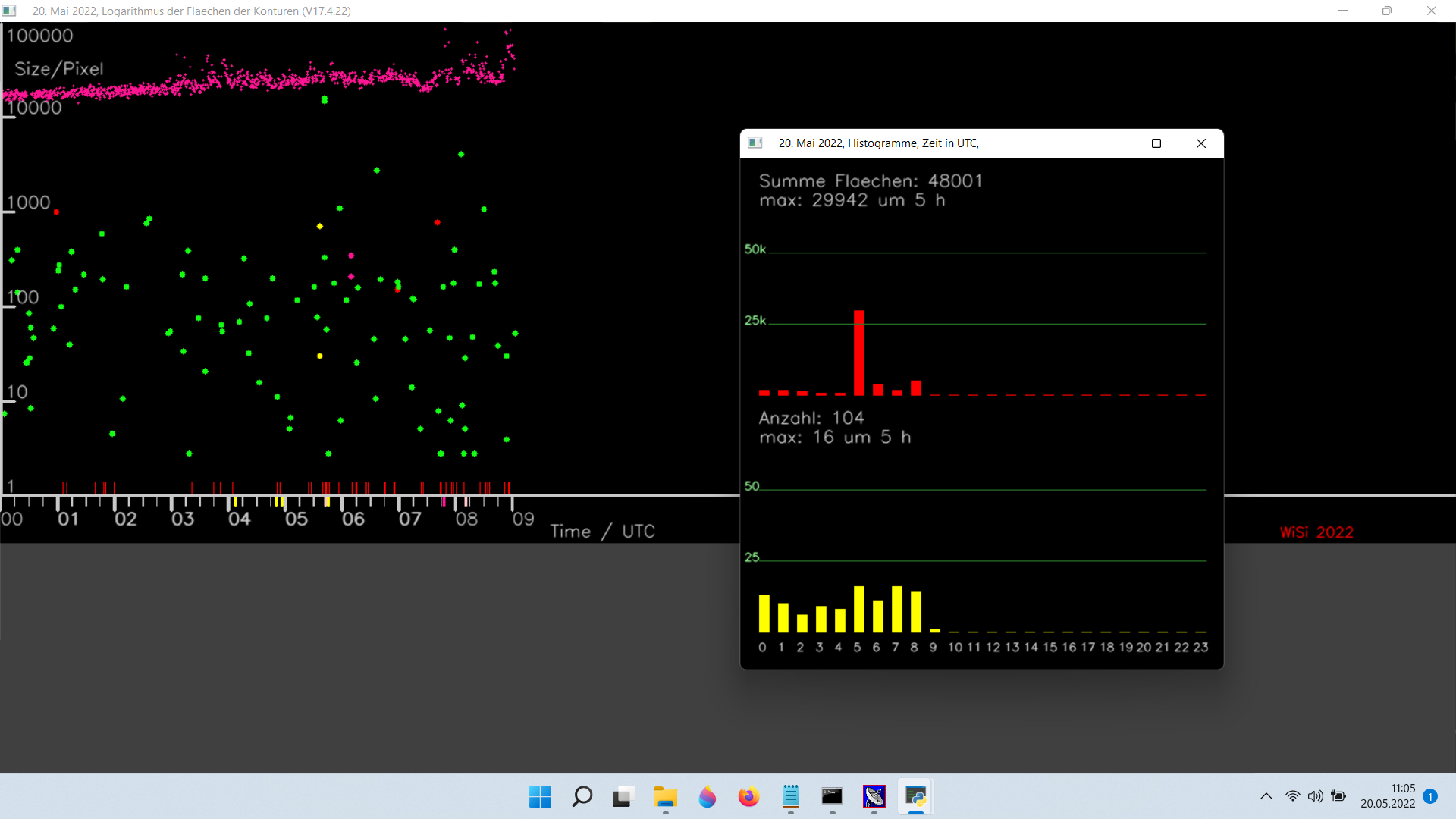Open the Windows Start menu
Viewport: 1456px width, 819px height.
(x=540, y=797)
